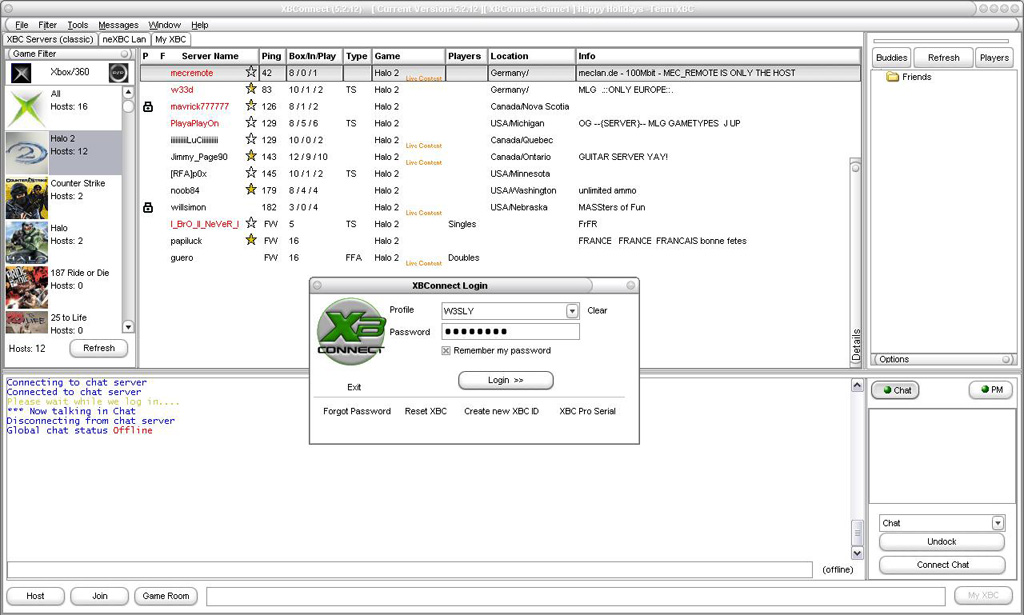The width and height of the screenshot is (1024, 615).
Task: Open the Window menu
Action: click(165, 25)
